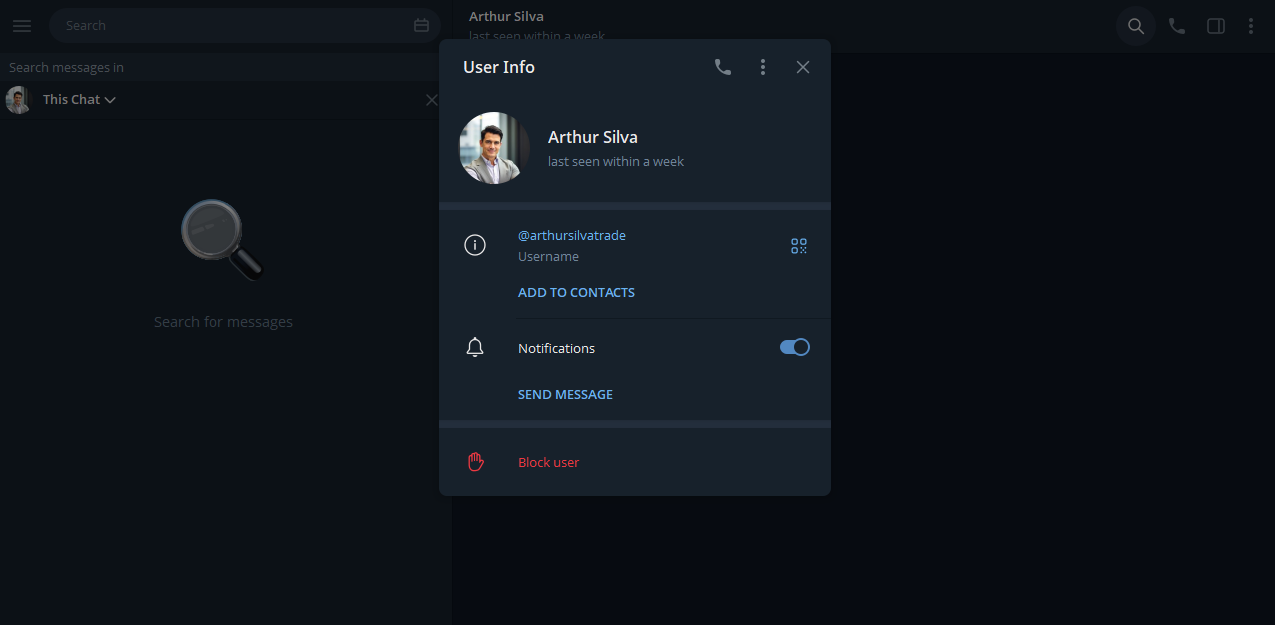Open the three-dot menu in User Info
This screenshot has height=625, width=1275.
[x=763, y=67]
